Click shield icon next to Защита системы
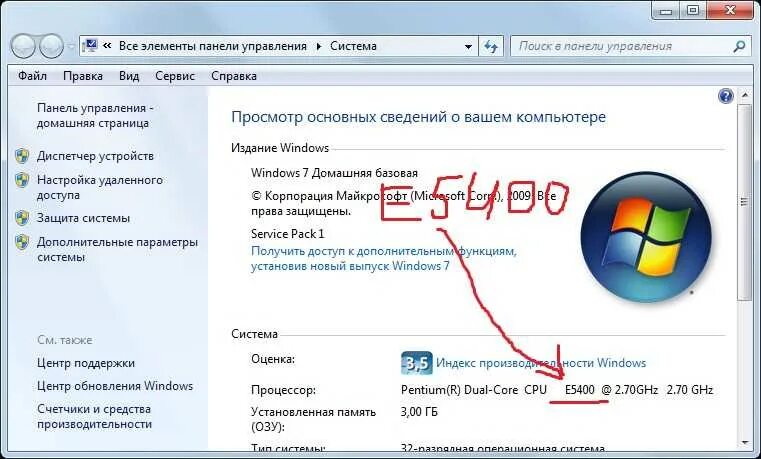761x459 pixels. pyautogui.click(x=22, y=218)
